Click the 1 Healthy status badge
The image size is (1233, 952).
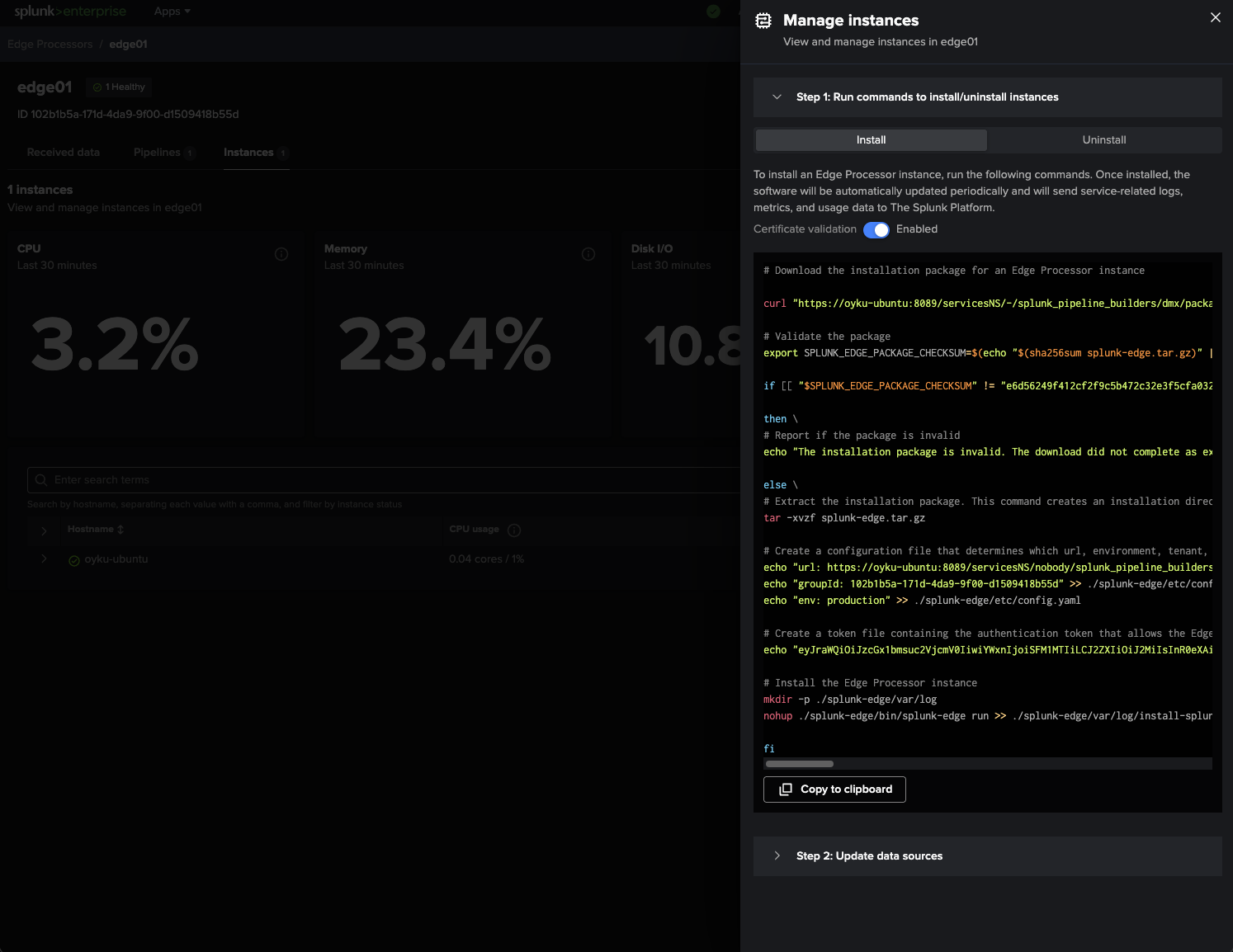120,87
